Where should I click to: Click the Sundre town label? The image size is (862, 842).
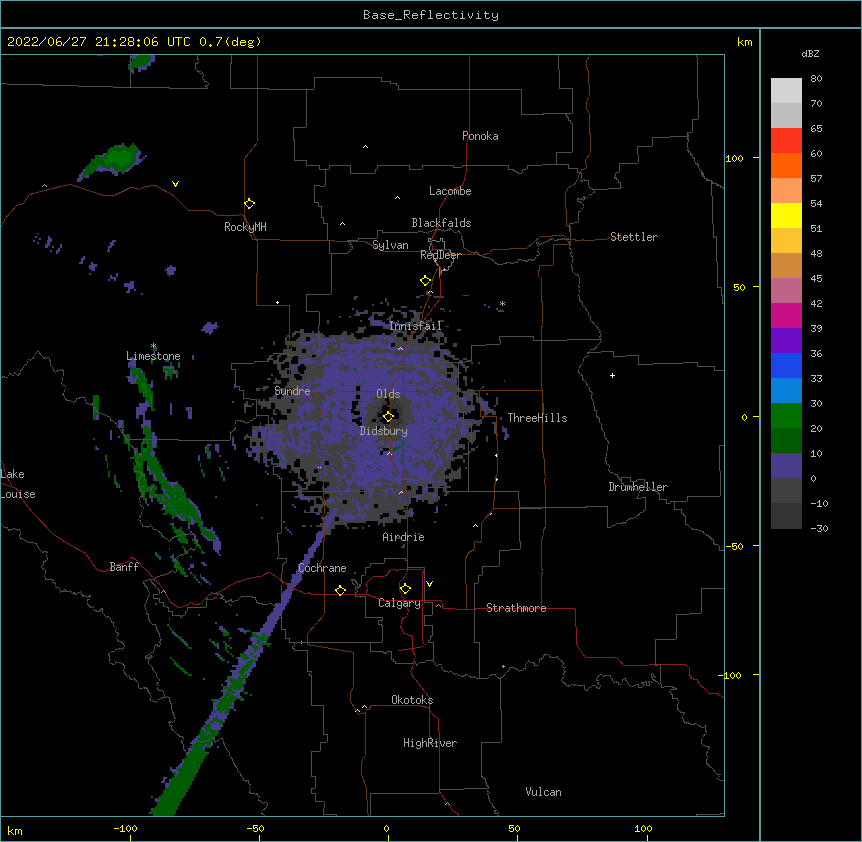pyautogui.click(x=292, y=391)
